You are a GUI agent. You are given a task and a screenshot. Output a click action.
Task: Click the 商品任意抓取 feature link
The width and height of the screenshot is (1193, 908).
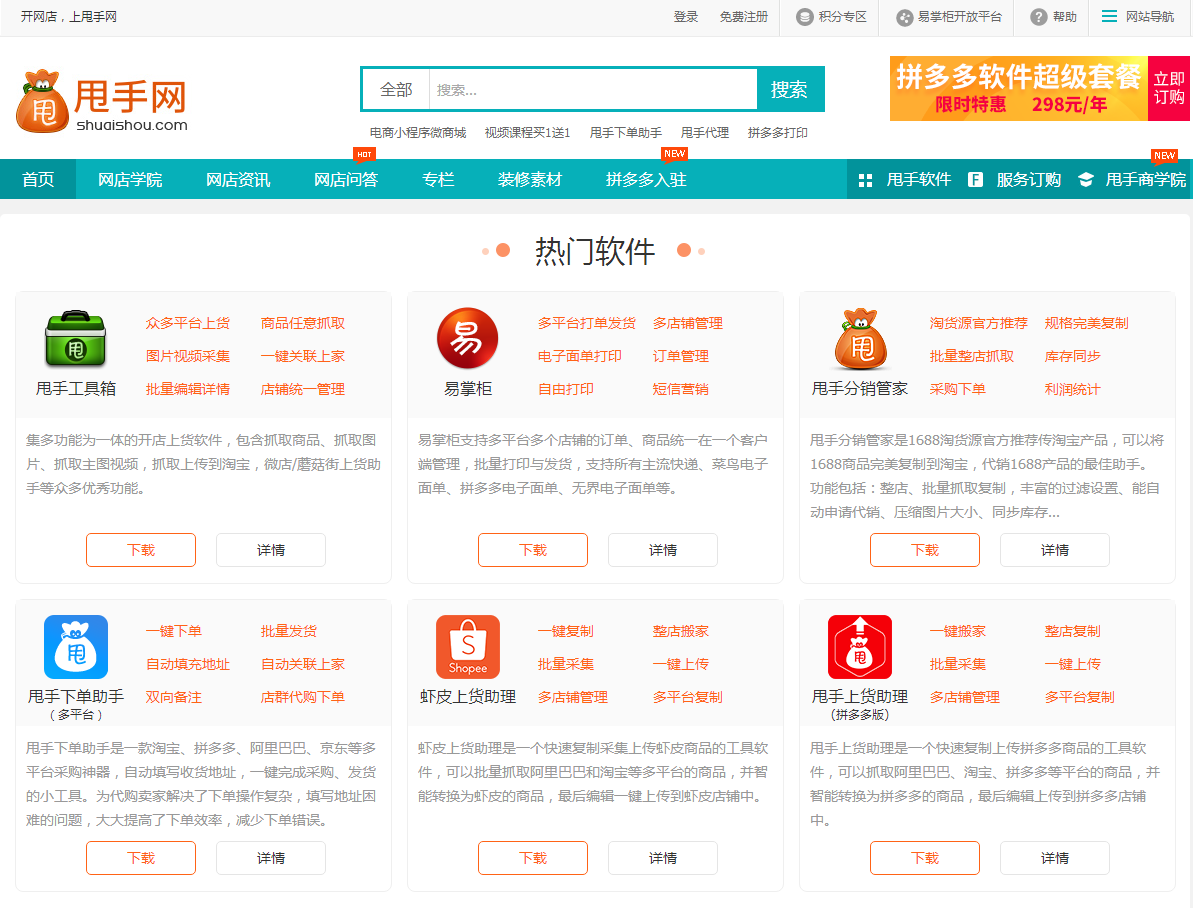point(303,323)
